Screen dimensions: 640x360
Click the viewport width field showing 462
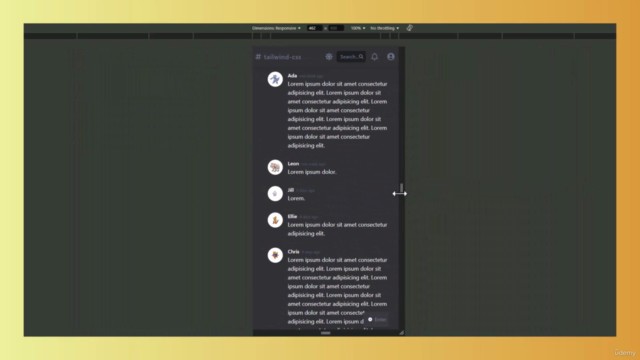[x=314, y=28]
